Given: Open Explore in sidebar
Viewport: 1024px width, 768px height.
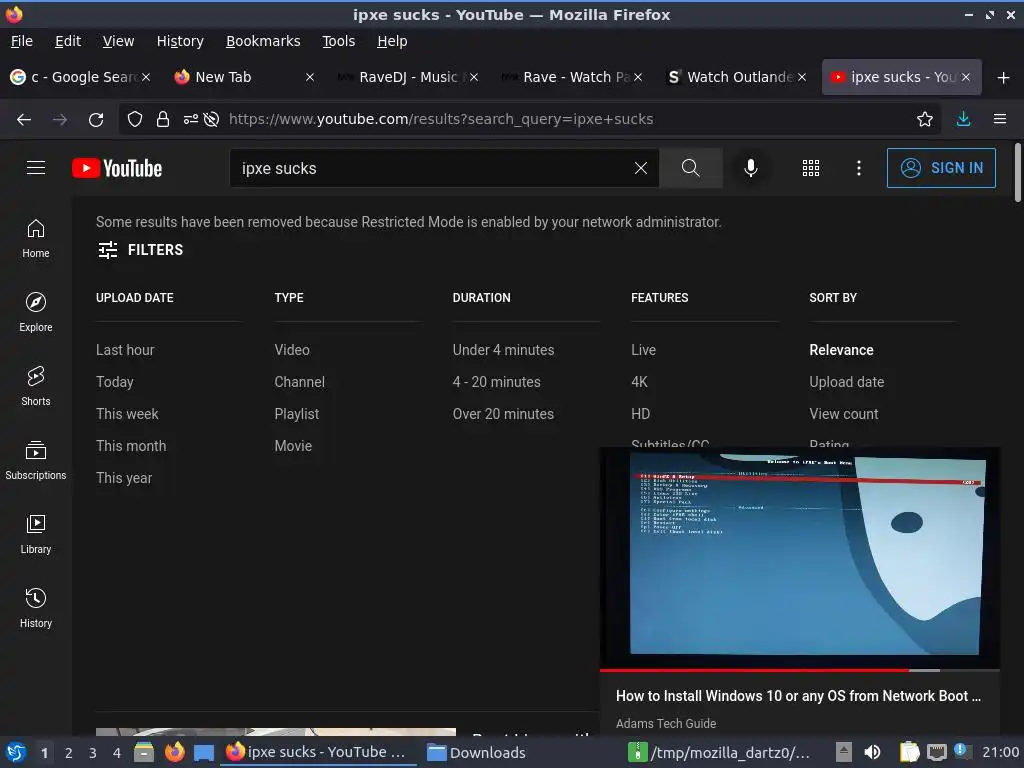Looking at the screenshot, I should pyautogui.click(x=36, y=312).
